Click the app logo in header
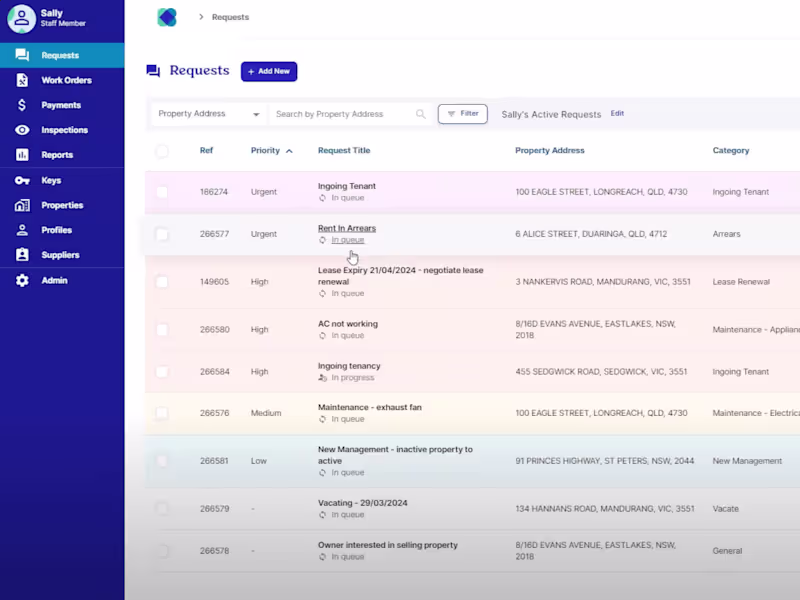Image resolution: width=800 pixels, height=600 pixels. click(x=167, y=17)
